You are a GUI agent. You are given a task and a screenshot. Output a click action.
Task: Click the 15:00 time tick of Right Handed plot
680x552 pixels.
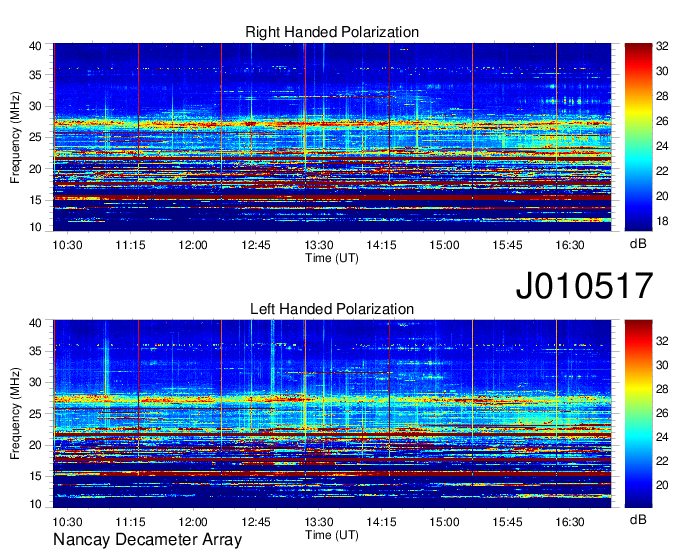[x=445, y=245]
